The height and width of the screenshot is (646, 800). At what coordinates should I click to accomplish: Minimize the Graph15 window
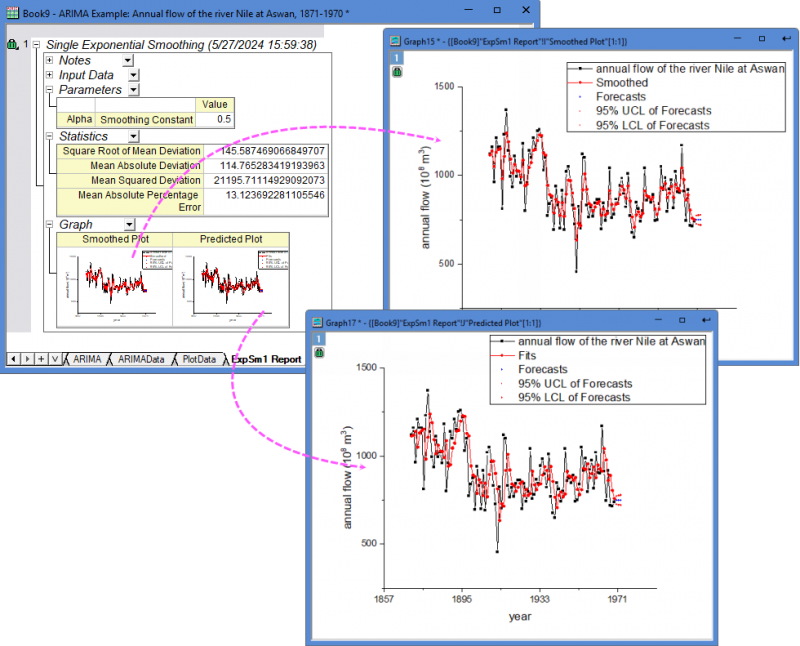[738, 38]
